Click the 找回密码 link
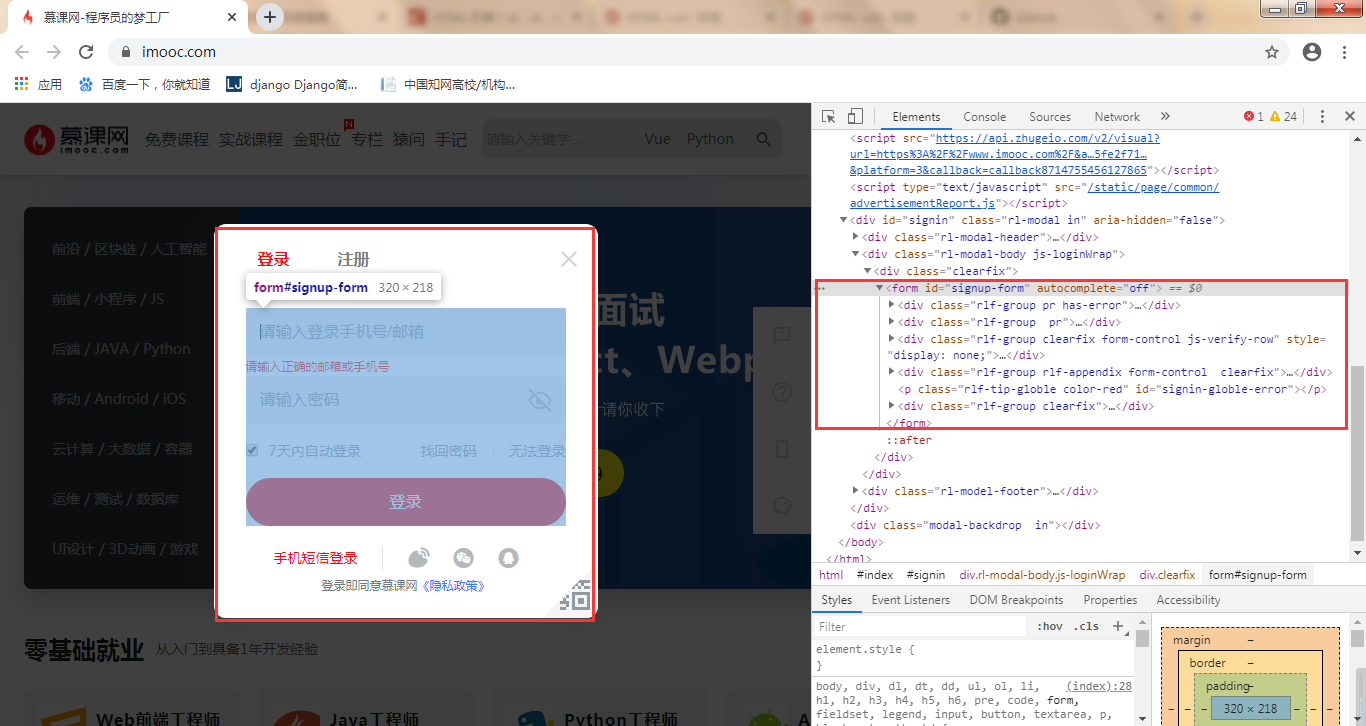This screenshot has height=726, width=1366. pyautogui.click(x=448, y=451)
